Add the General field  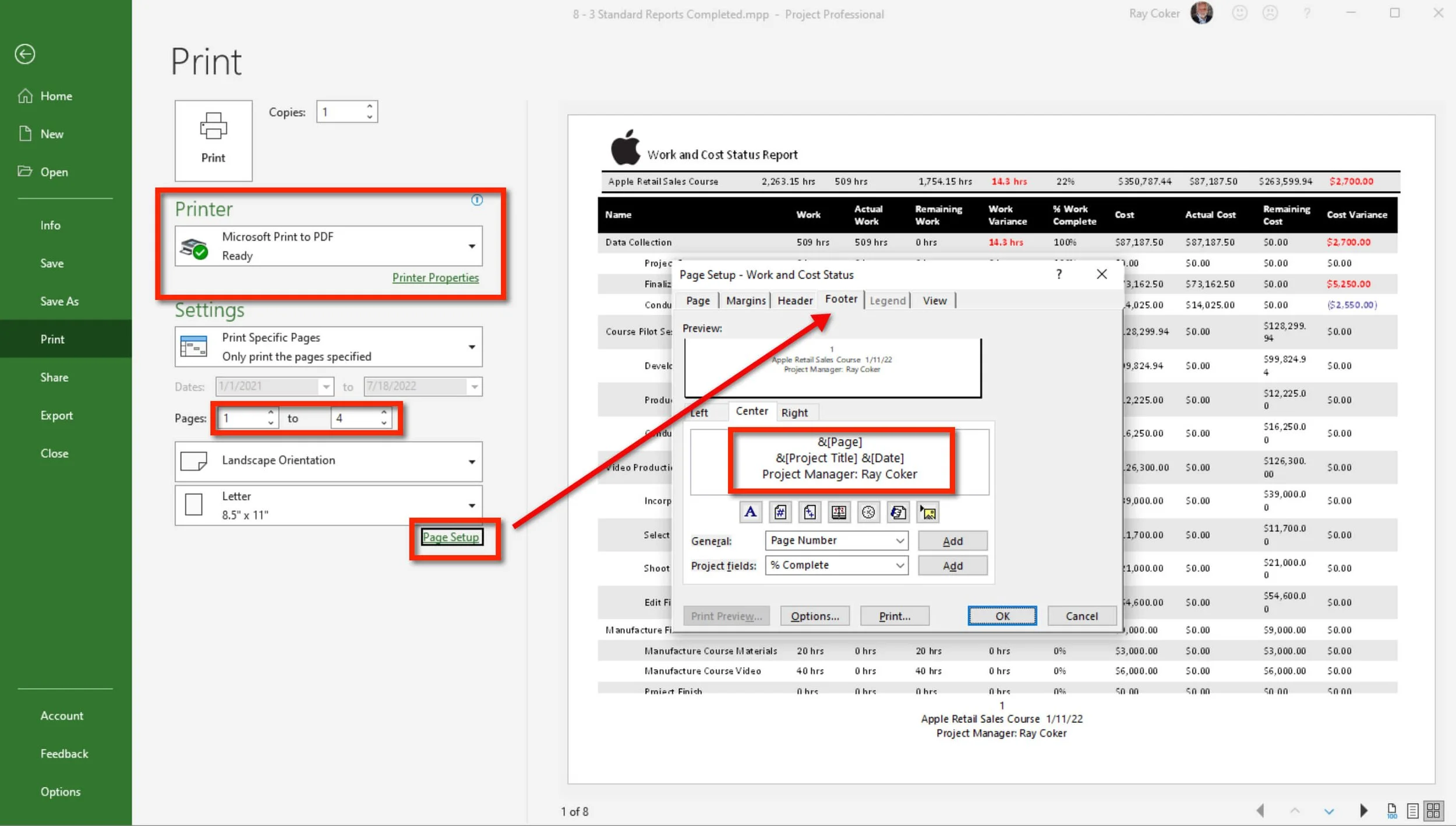[952, 541]
